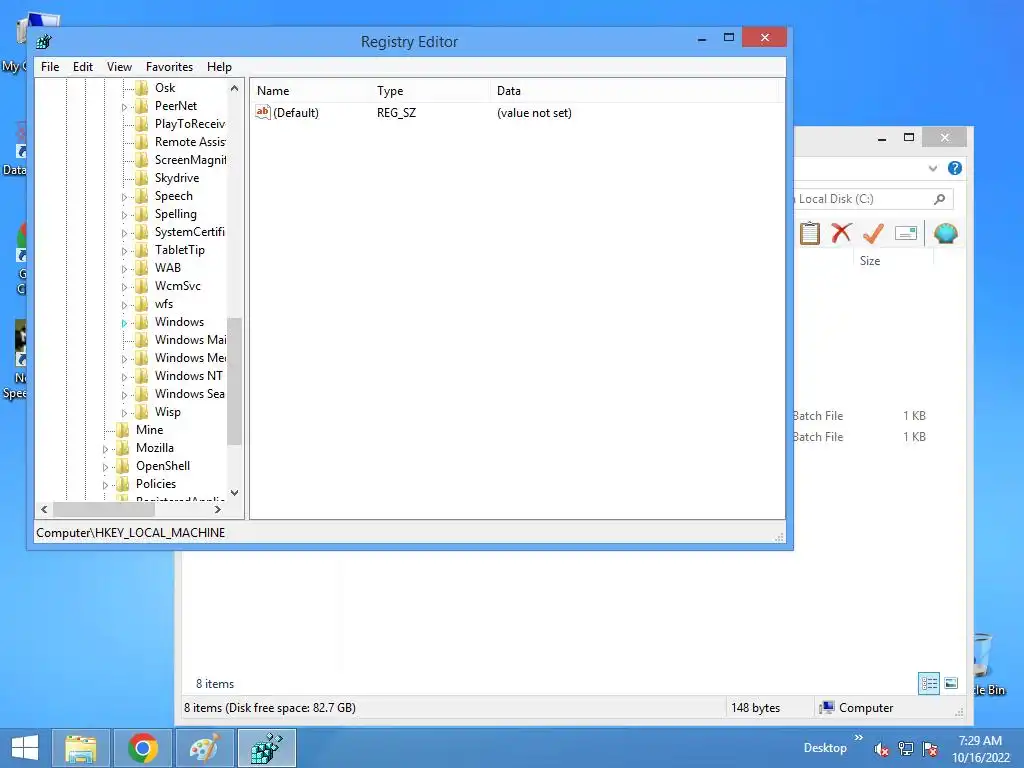This screenshot has height=768, width=1024.
Task: Select the PlayToReceiver folder icon
Action: [141, 123]
